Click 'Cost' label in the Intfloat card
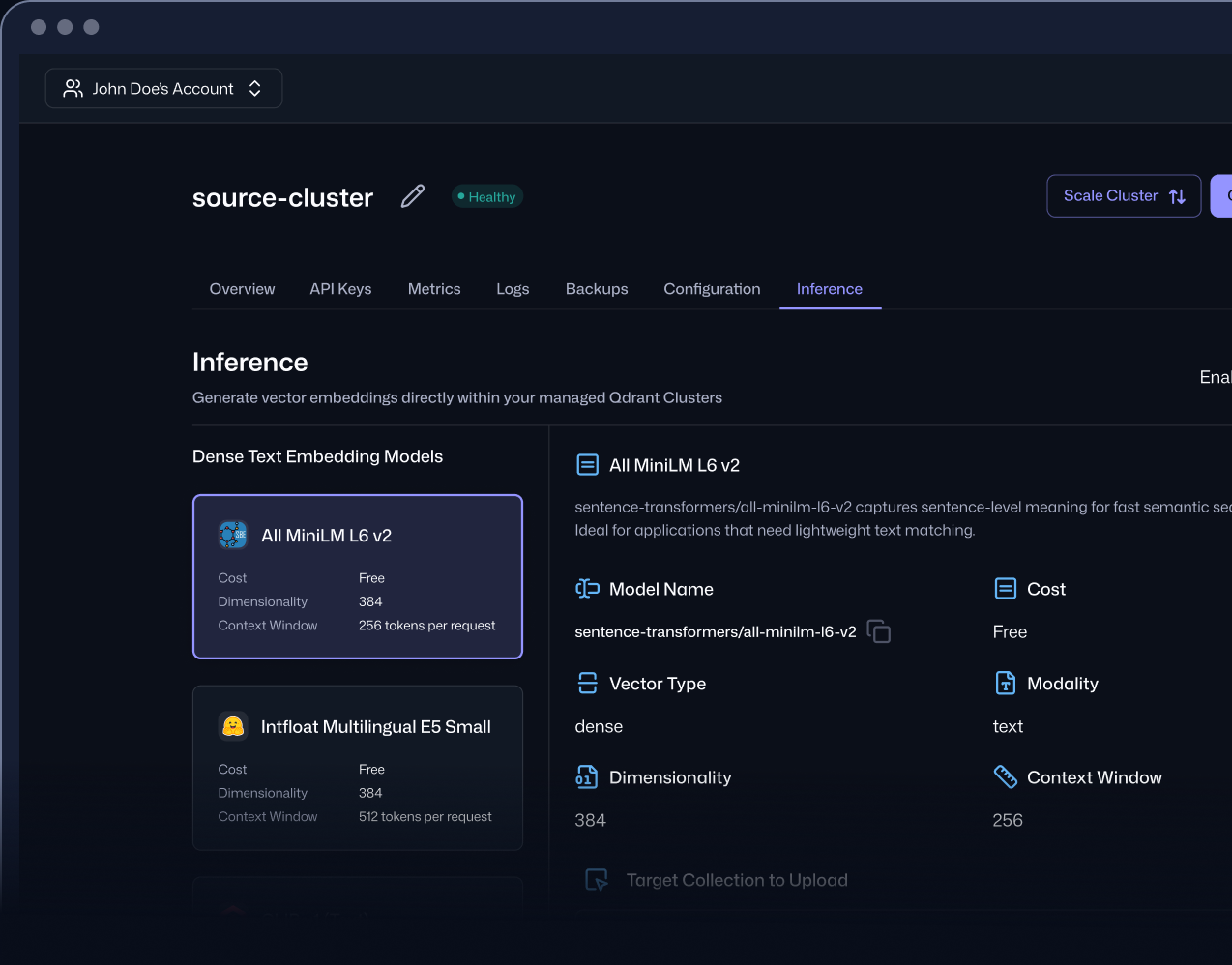The height and width of the screenshot is (965, 1232). pos(232,770)
